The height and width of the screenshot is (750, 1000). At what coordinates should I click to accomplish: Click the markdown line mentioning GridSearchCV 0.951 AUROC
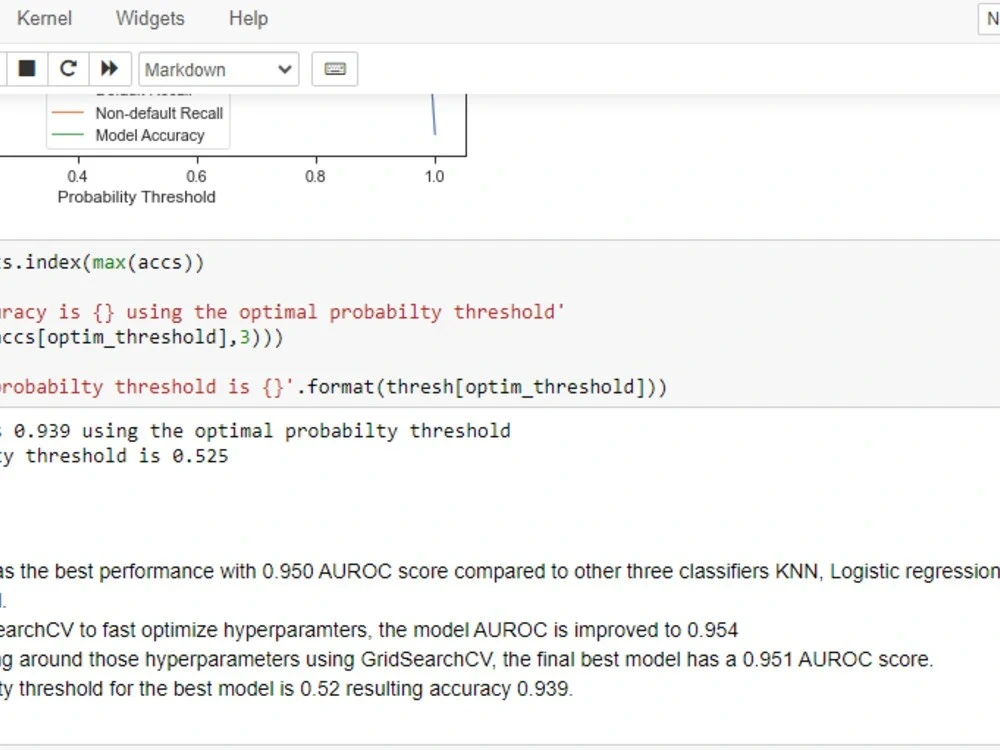[x=466, y=659]
